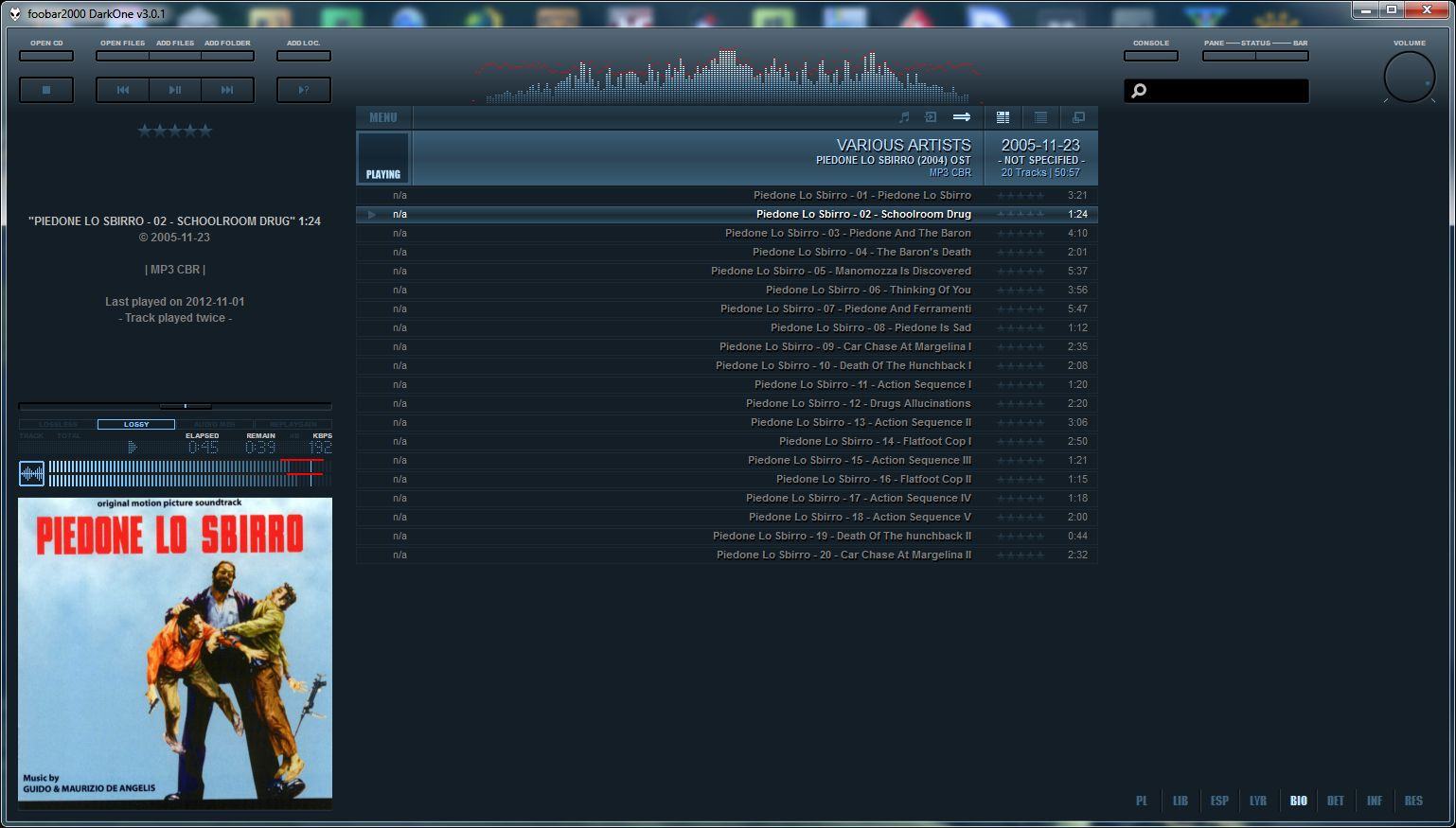Image resolution: width=1456 pixels, height=828 pixels.
Task: Toggle the Status Bar button
Action: [x=1282, y=55]
